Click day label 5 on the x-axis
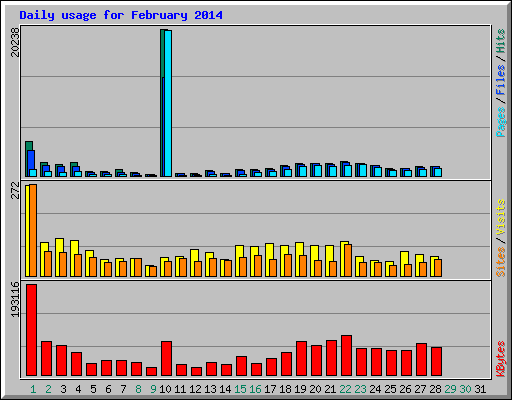This screenshot has height=400, width=512. click(93, 389)
